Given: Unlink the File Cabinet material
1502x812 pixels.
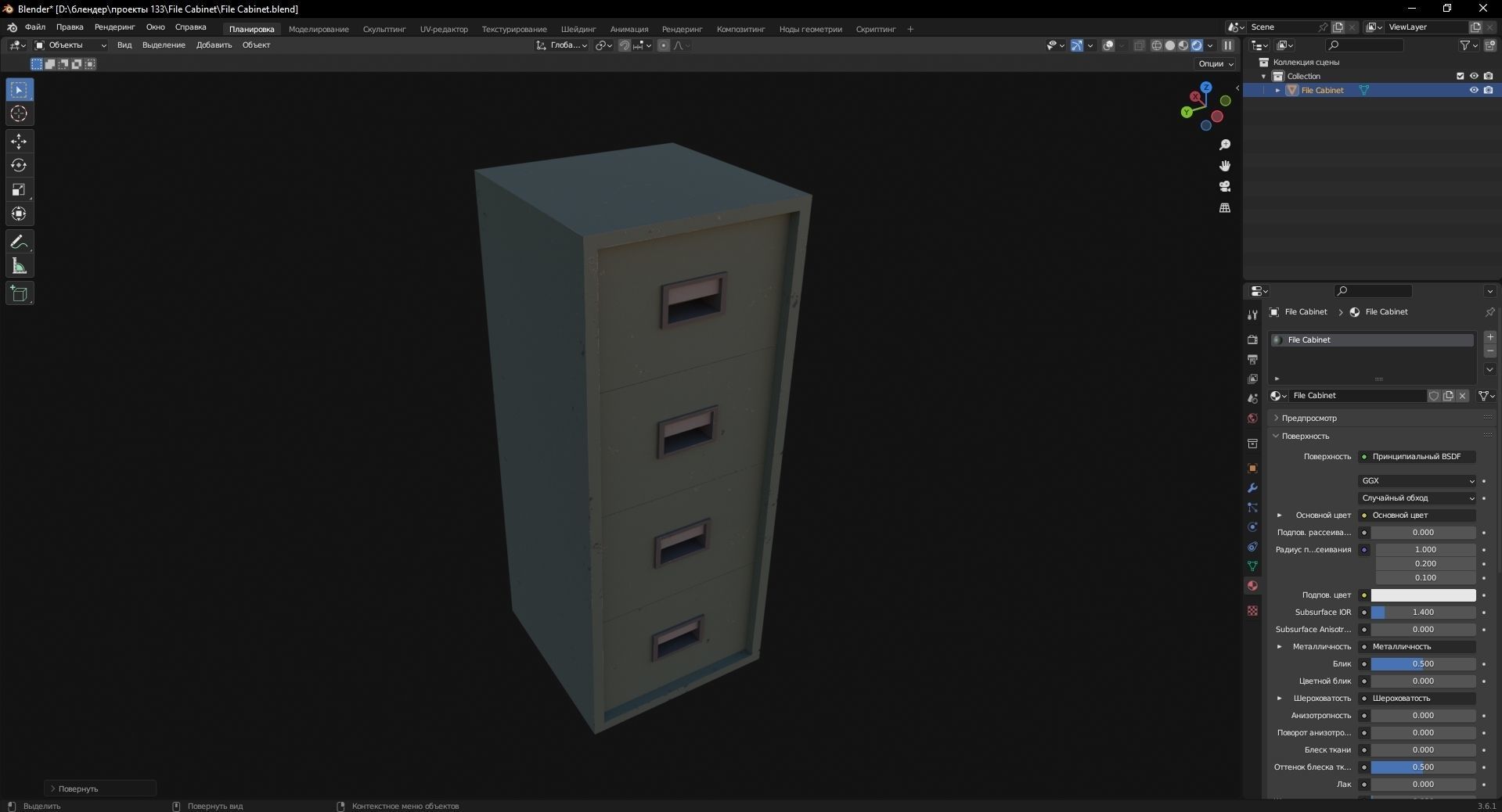Looking at the screenshot, I should click(1463, 396).
